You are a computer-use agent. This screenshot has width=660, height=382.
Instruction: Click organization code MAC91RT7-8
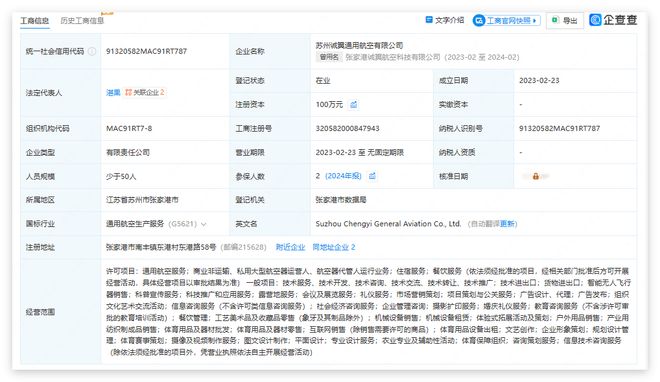[129, 128]
